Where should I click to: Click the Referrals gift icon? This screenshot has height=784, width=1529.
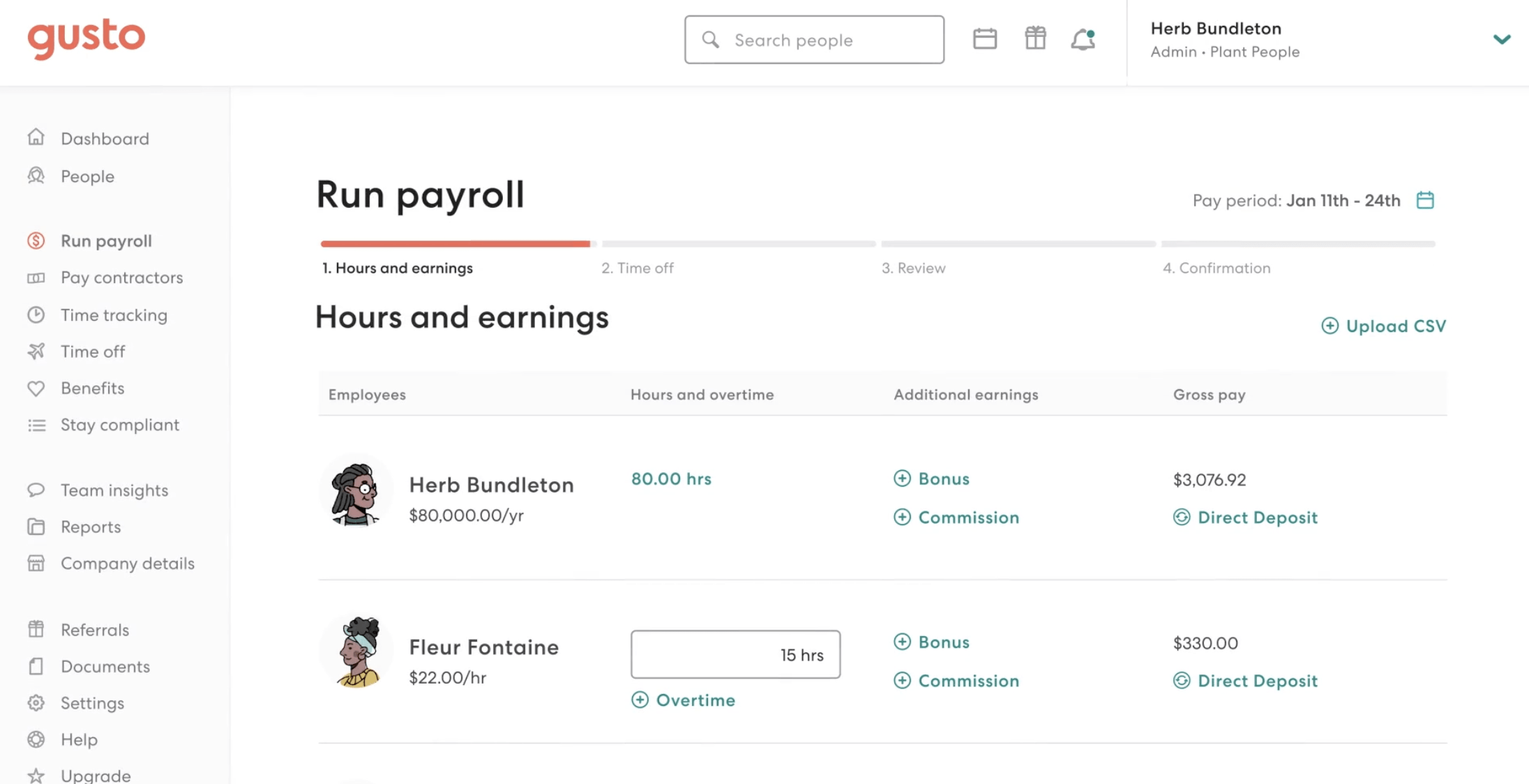36,629
